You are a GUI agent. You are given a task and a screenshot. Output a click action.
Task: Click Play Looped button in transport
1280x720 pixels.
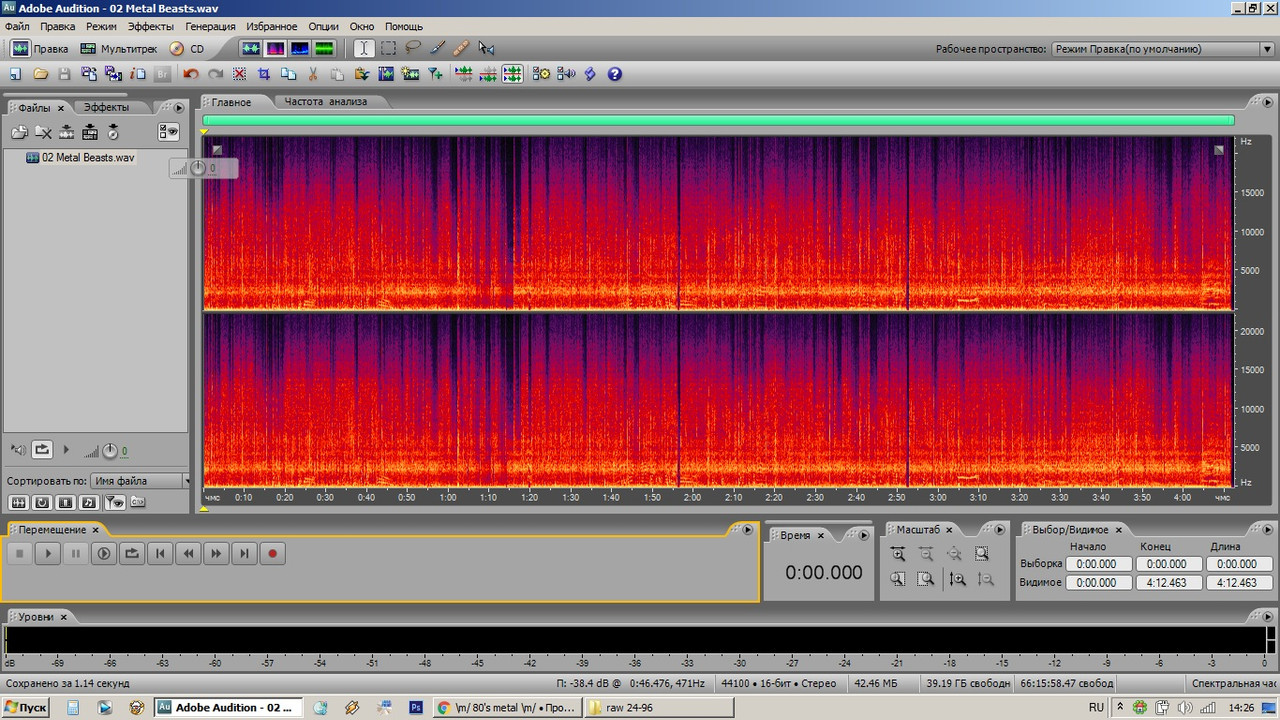(131, 553)
